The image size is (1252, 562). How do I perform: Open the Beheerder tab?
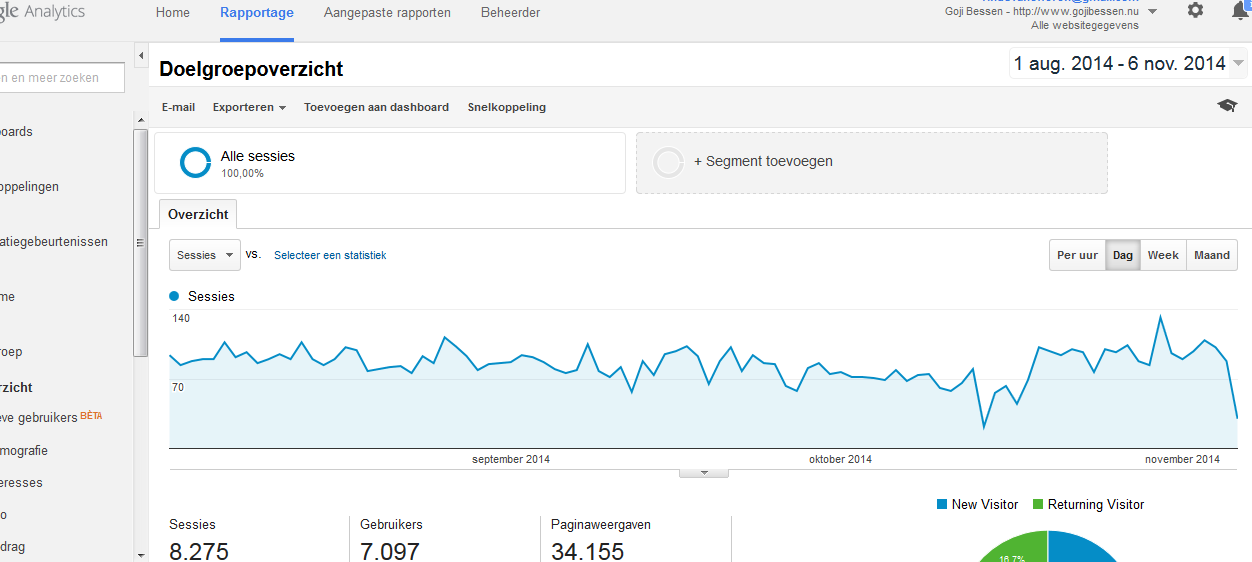(x=510, y=13)
